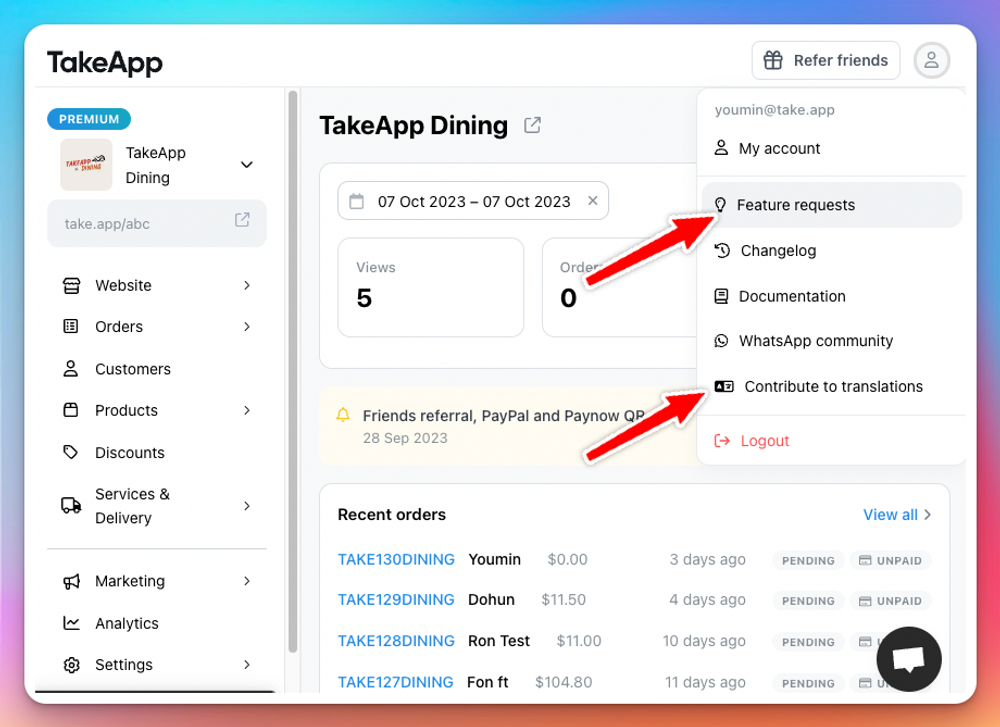Click the WhatsApp icon in menu
This screenshot has width=1000, height=727.
coord(721,341)
